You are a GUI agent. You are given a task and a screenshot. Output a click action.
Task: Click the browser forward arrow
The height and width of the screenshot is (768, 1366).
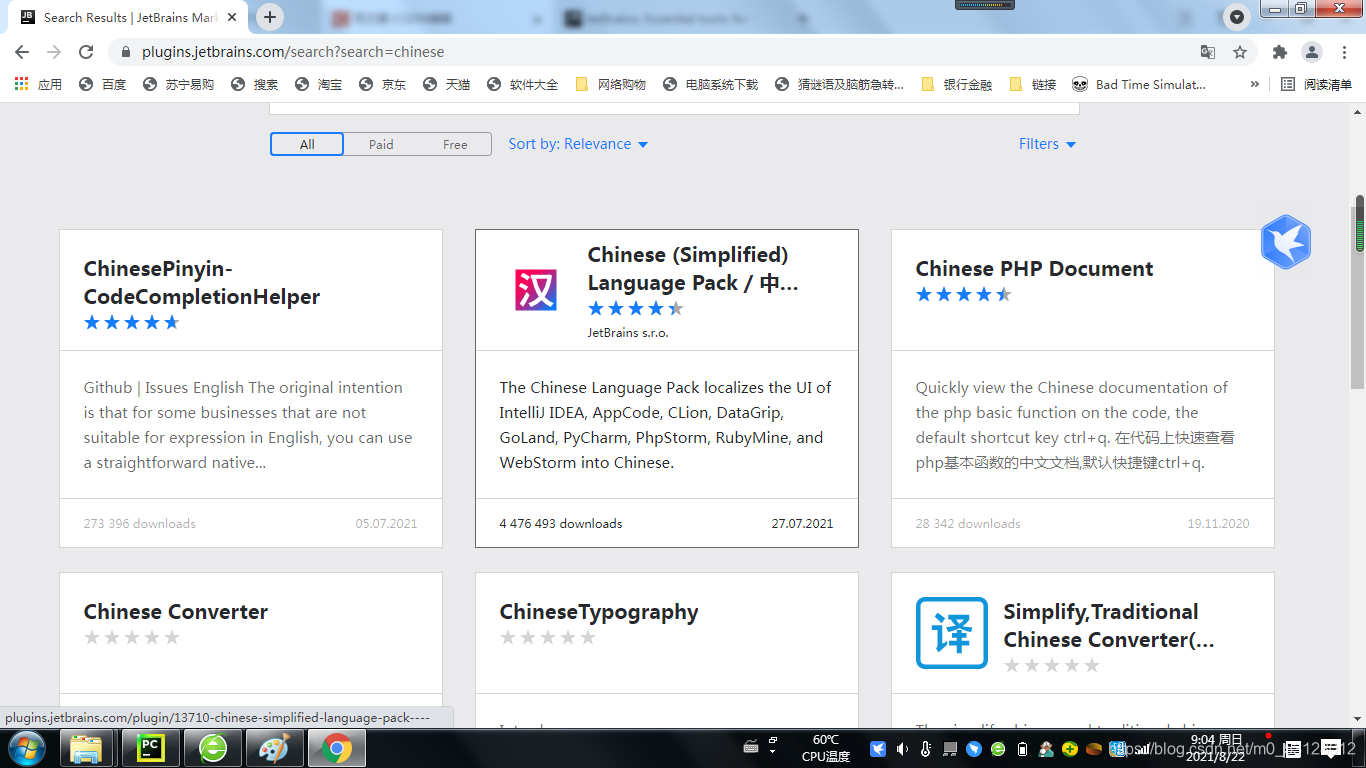54,52
